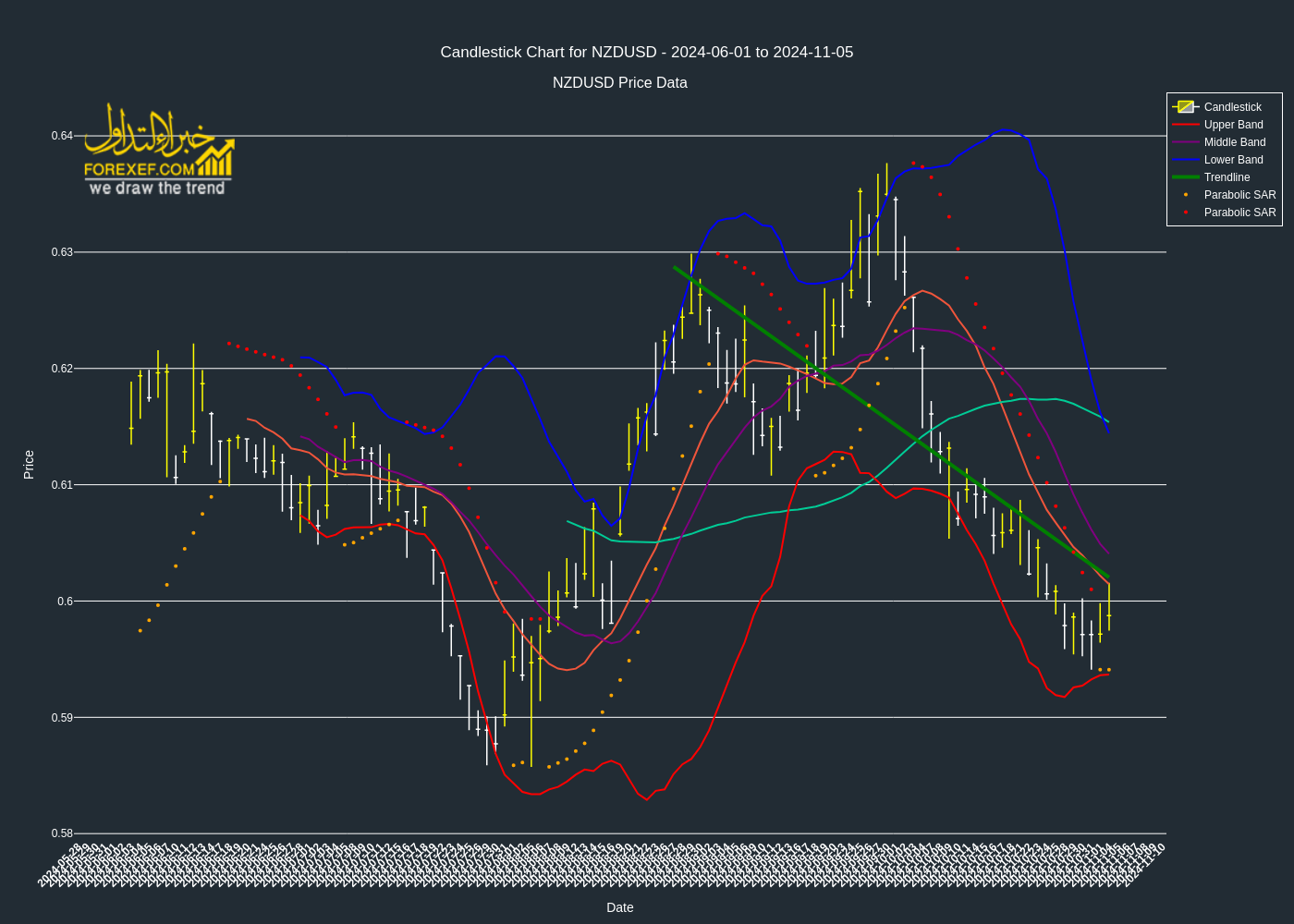Image resolution: width=1294 pixels, height=924 pixels.
Task: Click the 0.62 y-axis tick label
Action: [x=62, y=369]
